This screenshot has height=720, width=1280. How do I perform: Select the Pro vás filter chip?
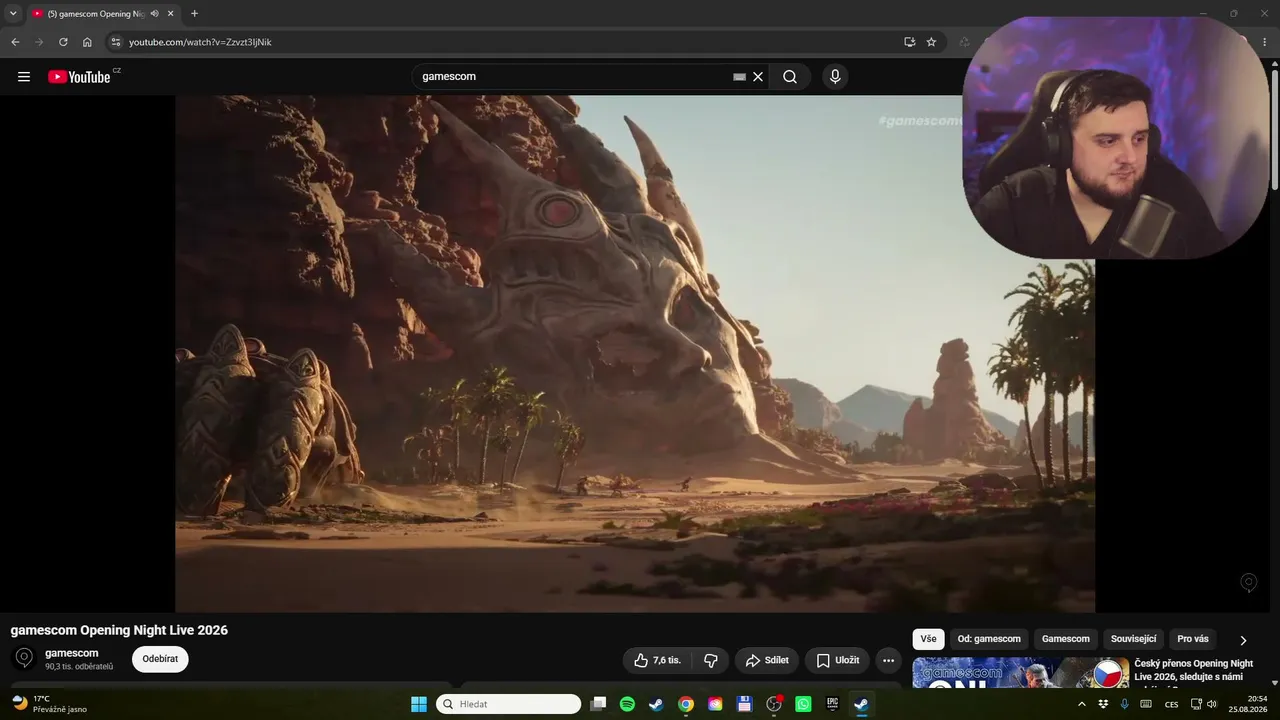pyautogui.click(x=1192, y=639)
